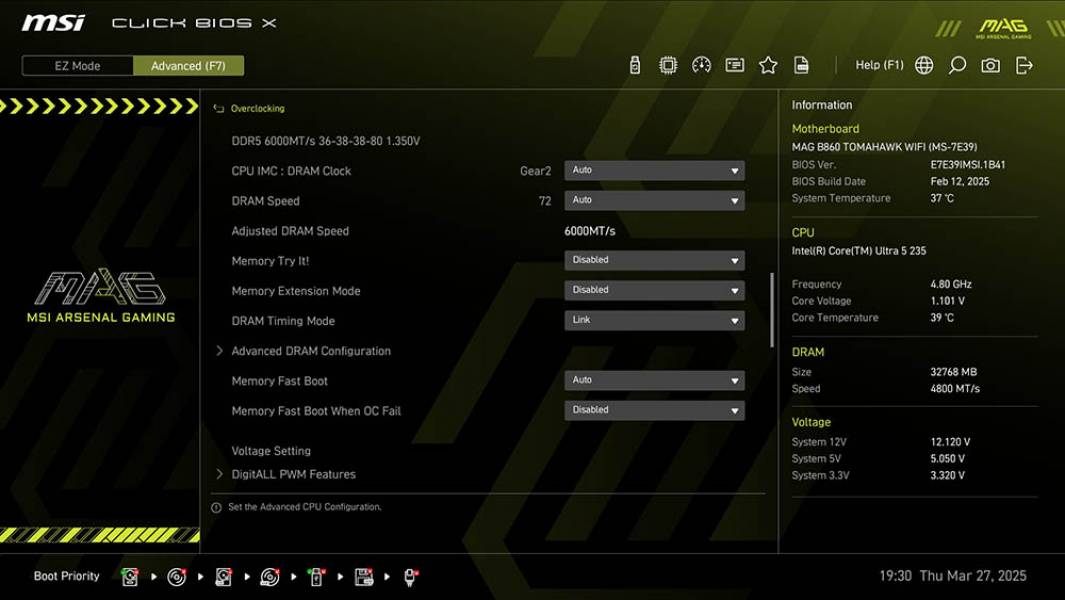
Task: Select the floppy disk boot device icon
Action: 363,577
